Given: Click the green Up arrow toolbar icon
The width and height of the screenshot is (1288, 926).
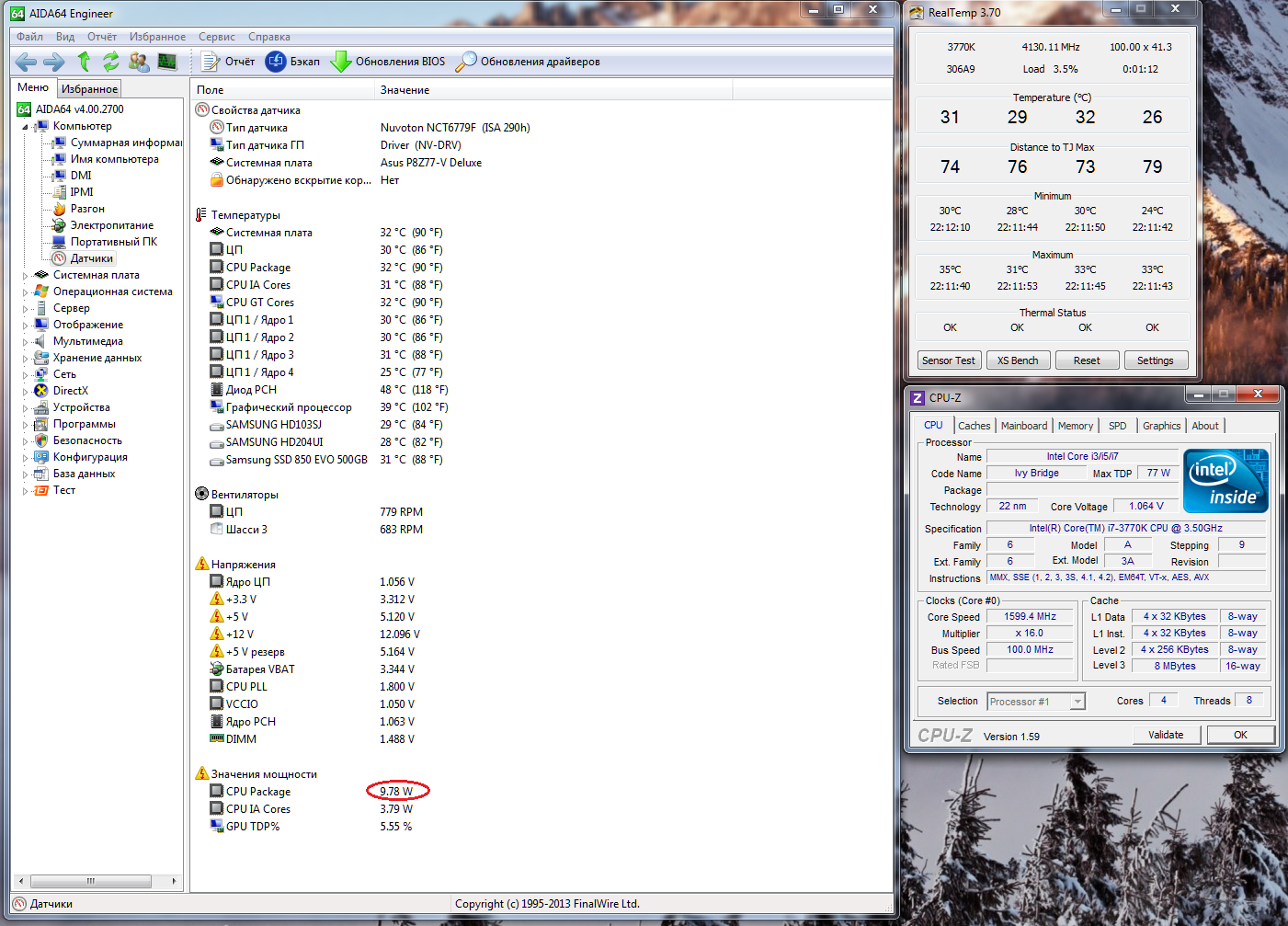Looking at the screenshot, I should coord(84,62).
